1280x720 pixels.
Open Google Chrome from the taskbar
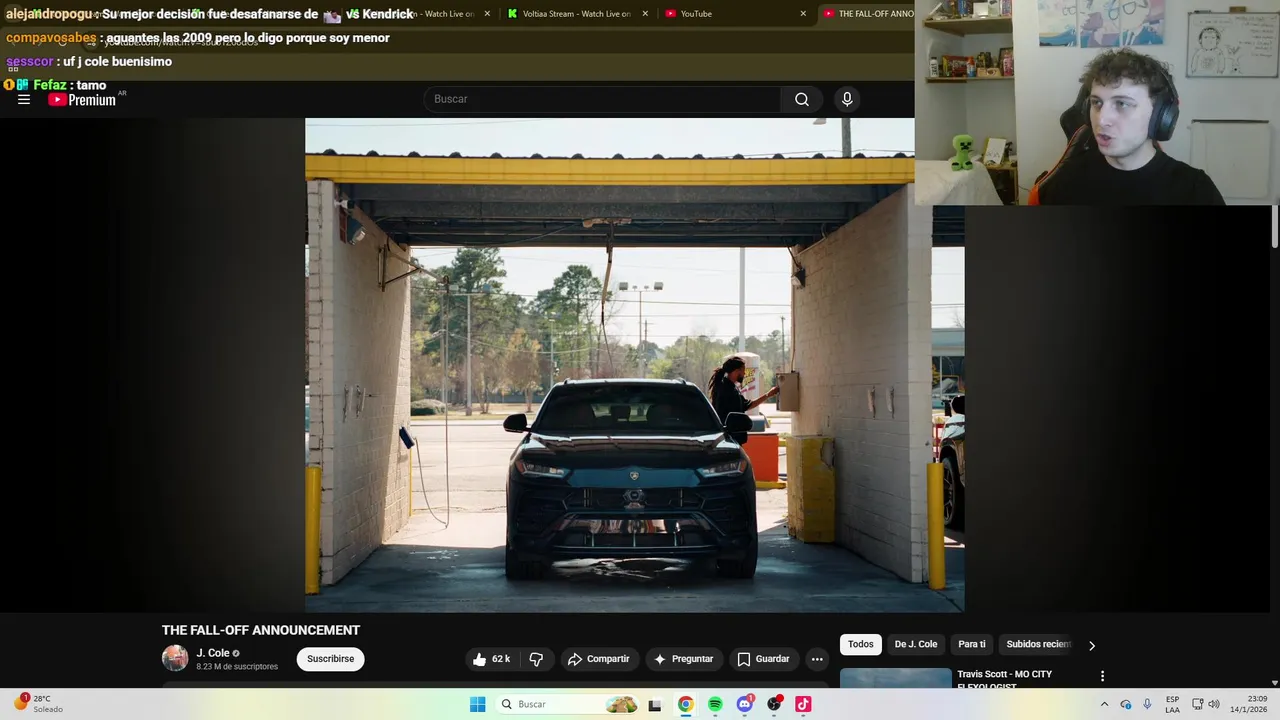pos(685,704)
